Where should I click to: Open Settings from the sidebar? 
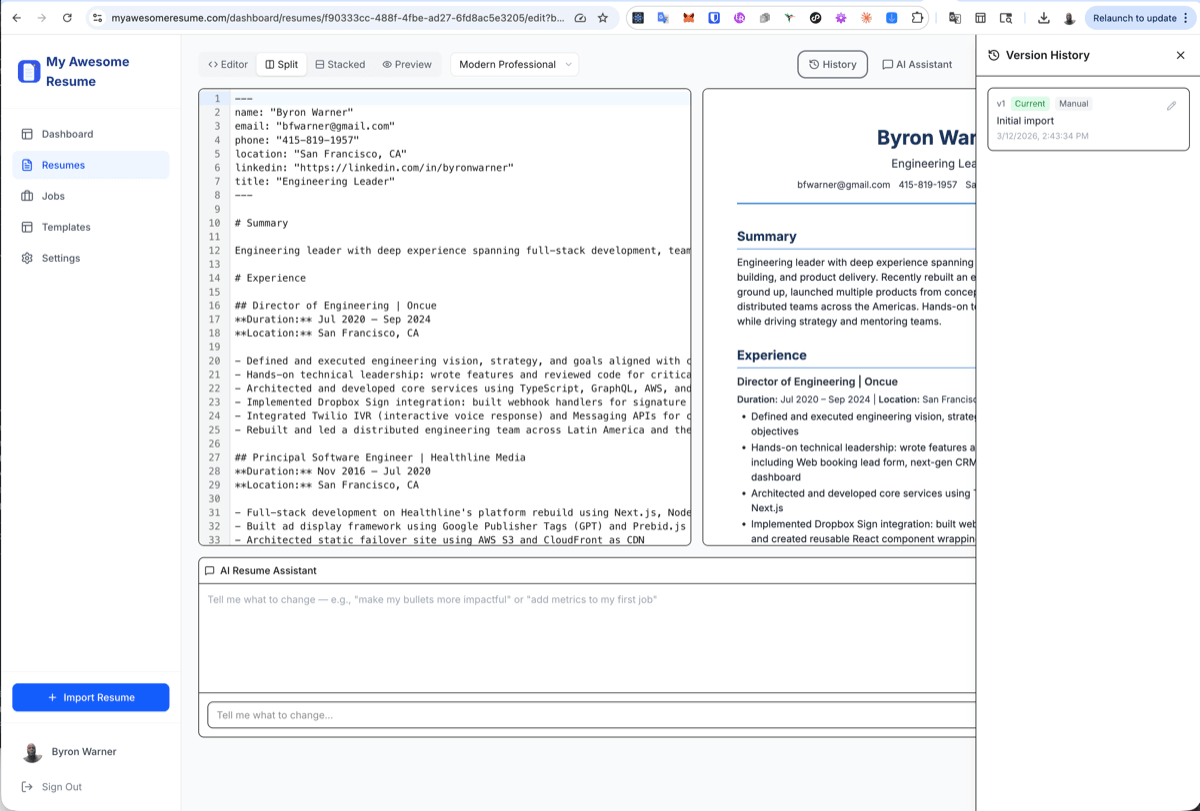62,257
